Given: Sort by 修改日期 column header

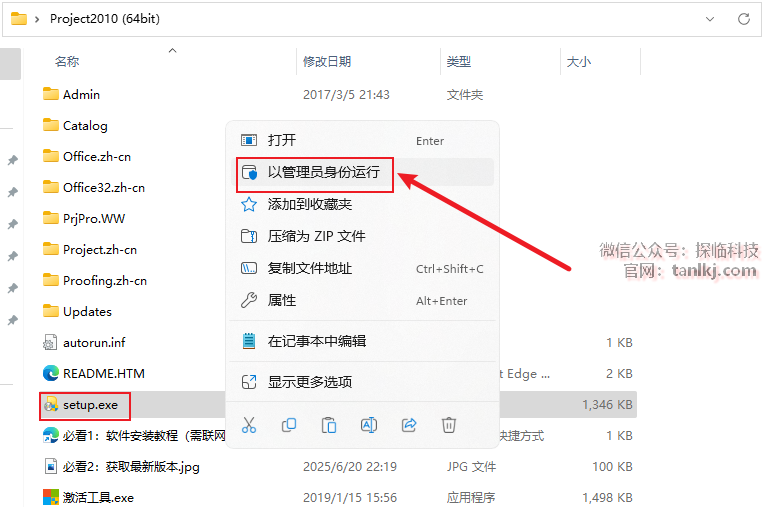Looking at the screenshot, I should 327,62.
